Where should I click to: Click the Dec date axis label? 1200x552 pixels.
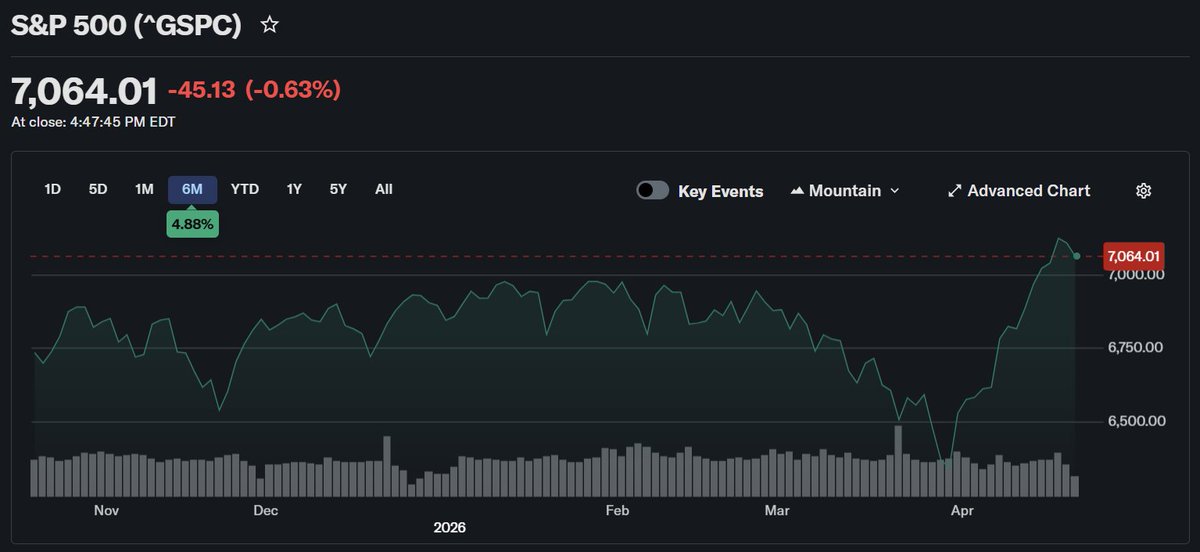pyautogui.click(x=265, y=510)
